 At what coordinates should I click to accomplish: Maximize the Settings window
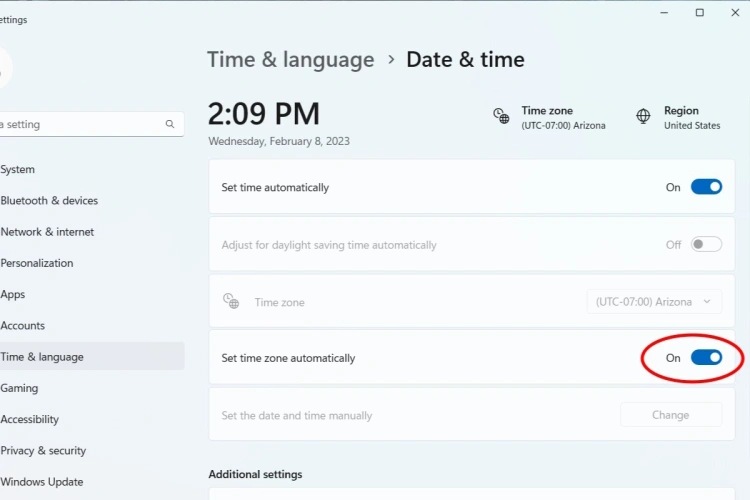click(700, 12)
